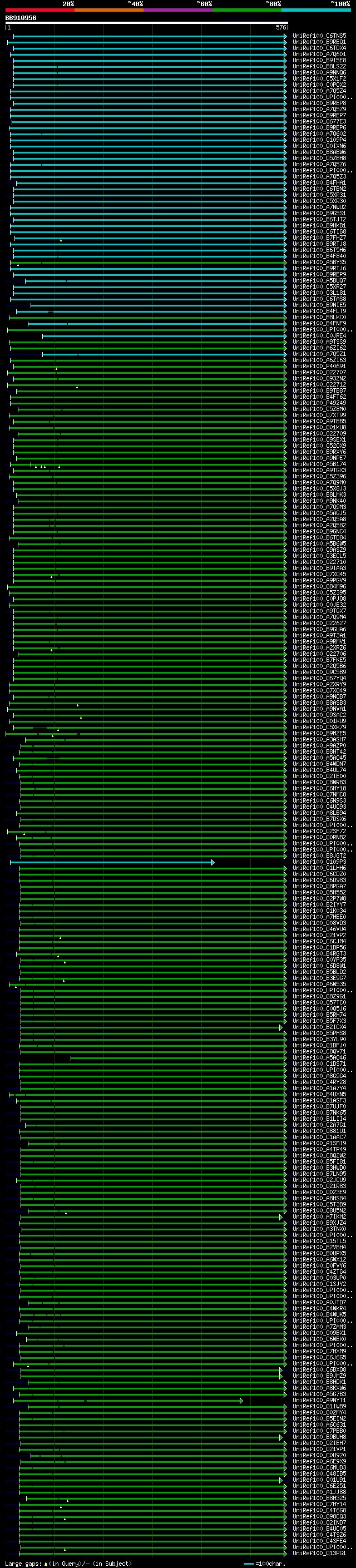Click the green ~80% identity legend bar
This screenshot has width=356, height=1568.
coord(247,10)
